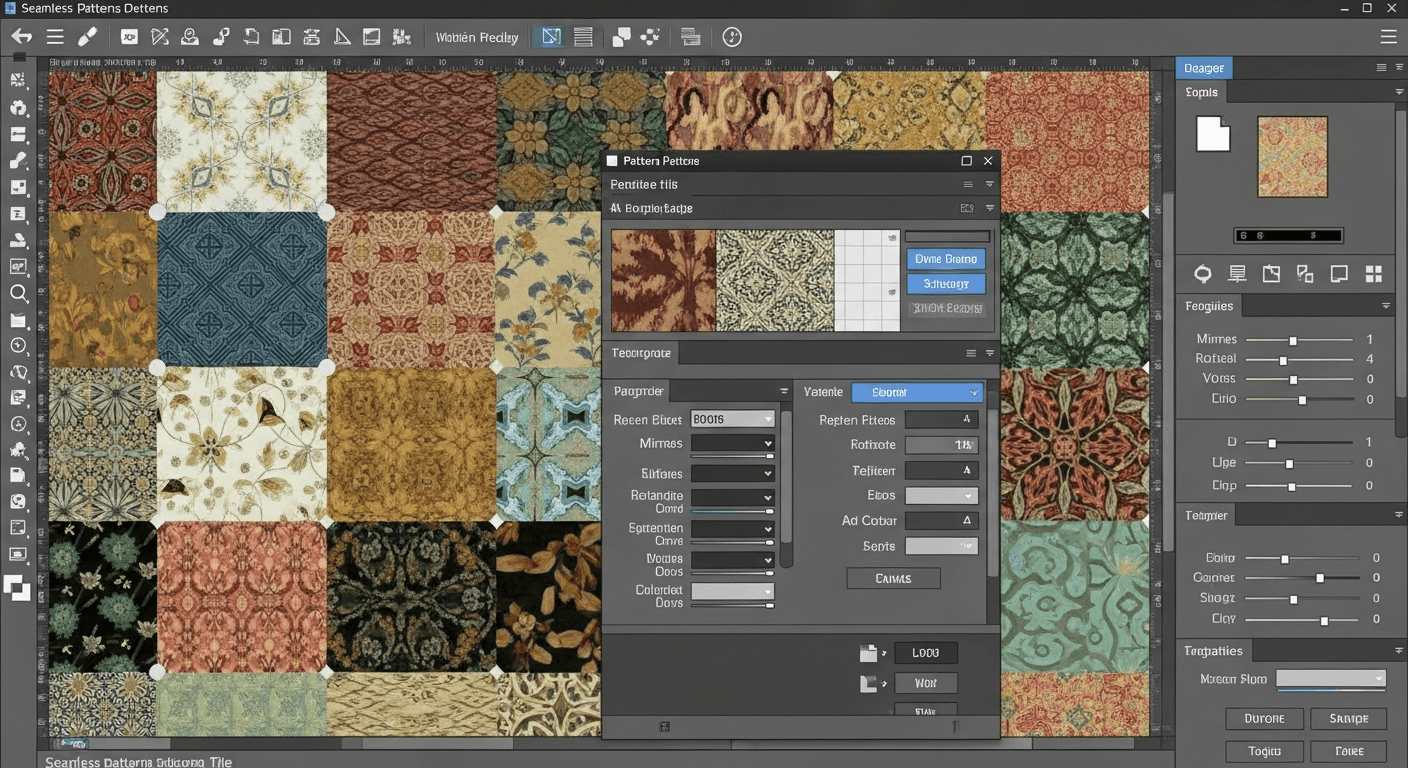Toggle the list view icon beside the selection icon
Image resolution: width=1408 pixels, height=768 pixels.
pos(581,36)
